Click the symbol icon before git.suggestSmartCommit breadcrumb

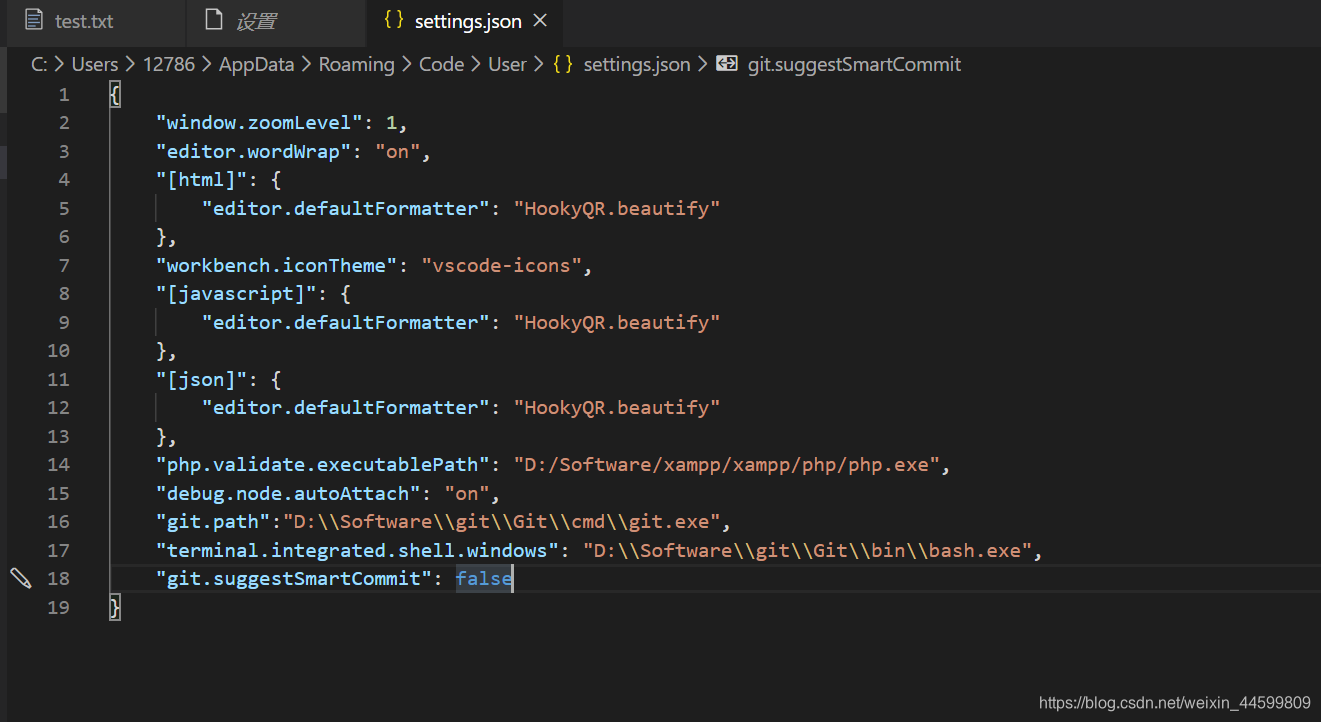click(x=728, y=64)
